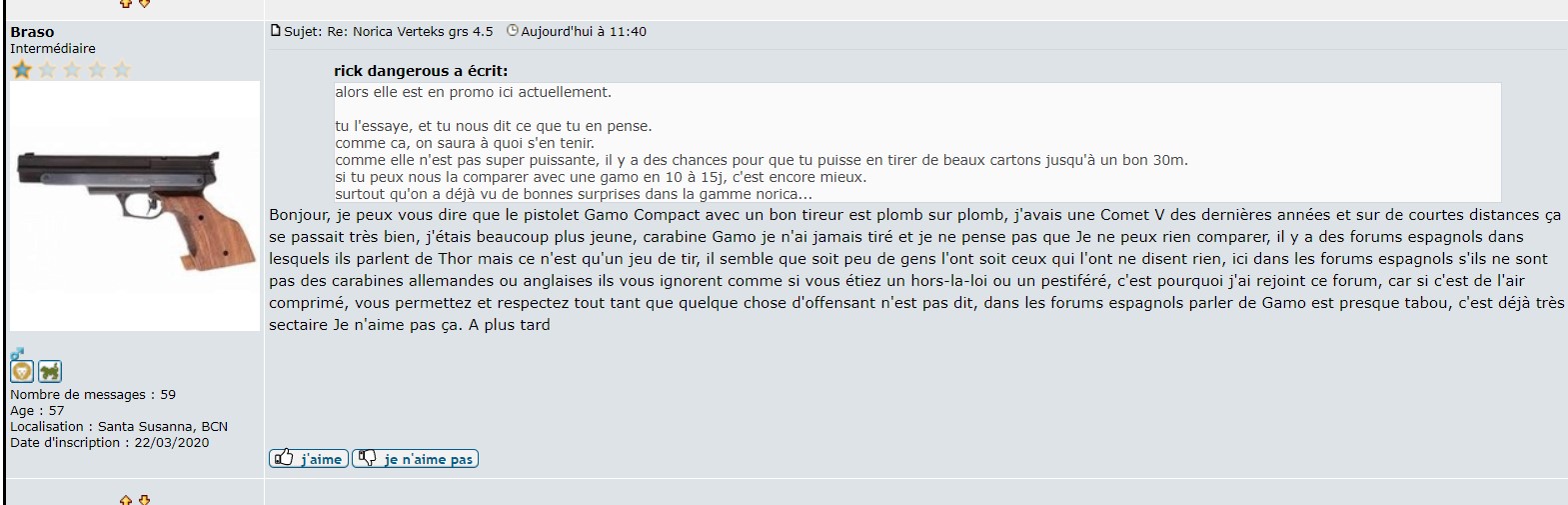
Task: Click the Leo lion zodiac icon
Action: (22, 372)
